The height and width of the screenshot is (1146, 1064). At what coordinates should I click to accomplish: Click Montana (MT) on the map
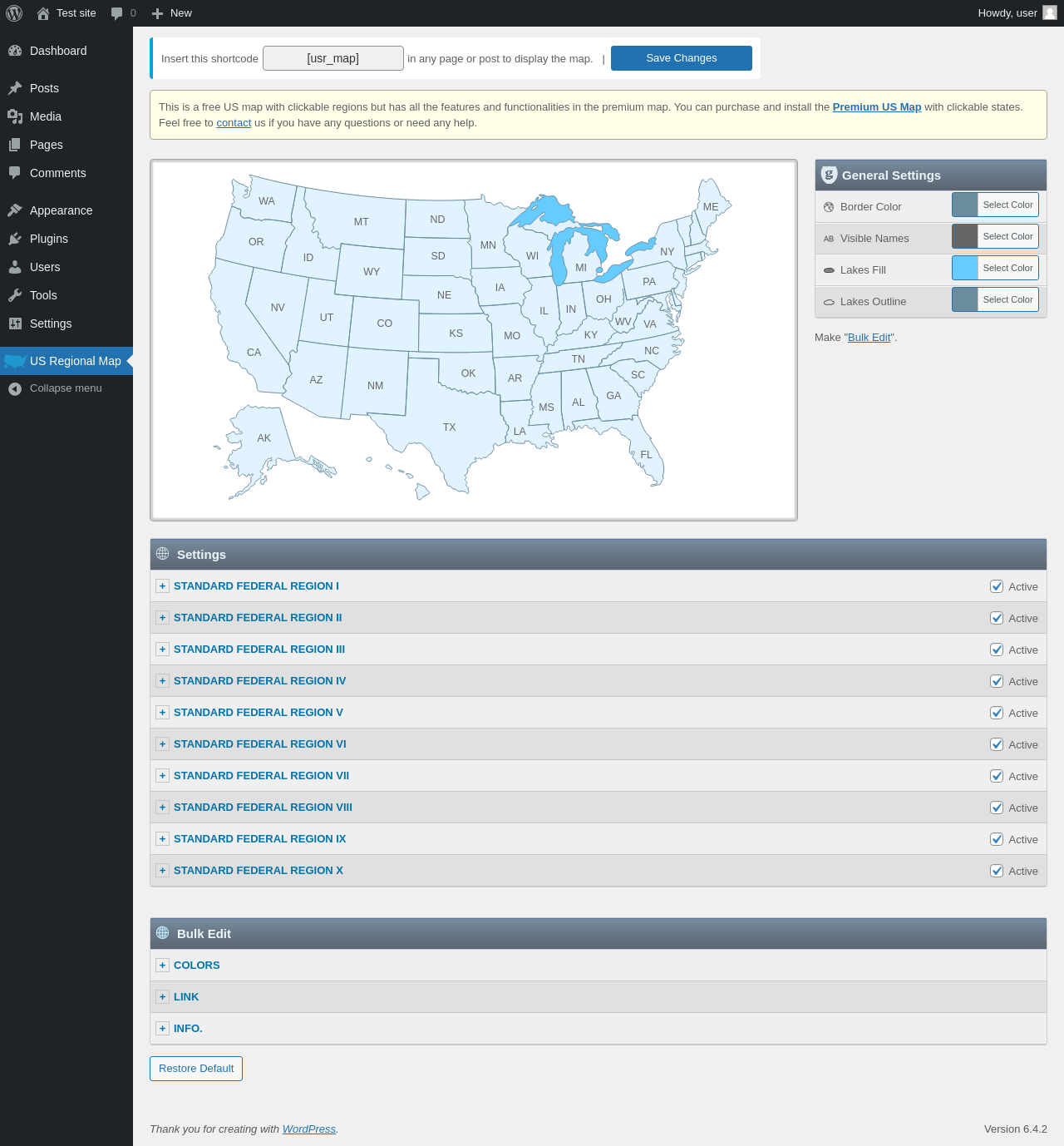(361, 221)
